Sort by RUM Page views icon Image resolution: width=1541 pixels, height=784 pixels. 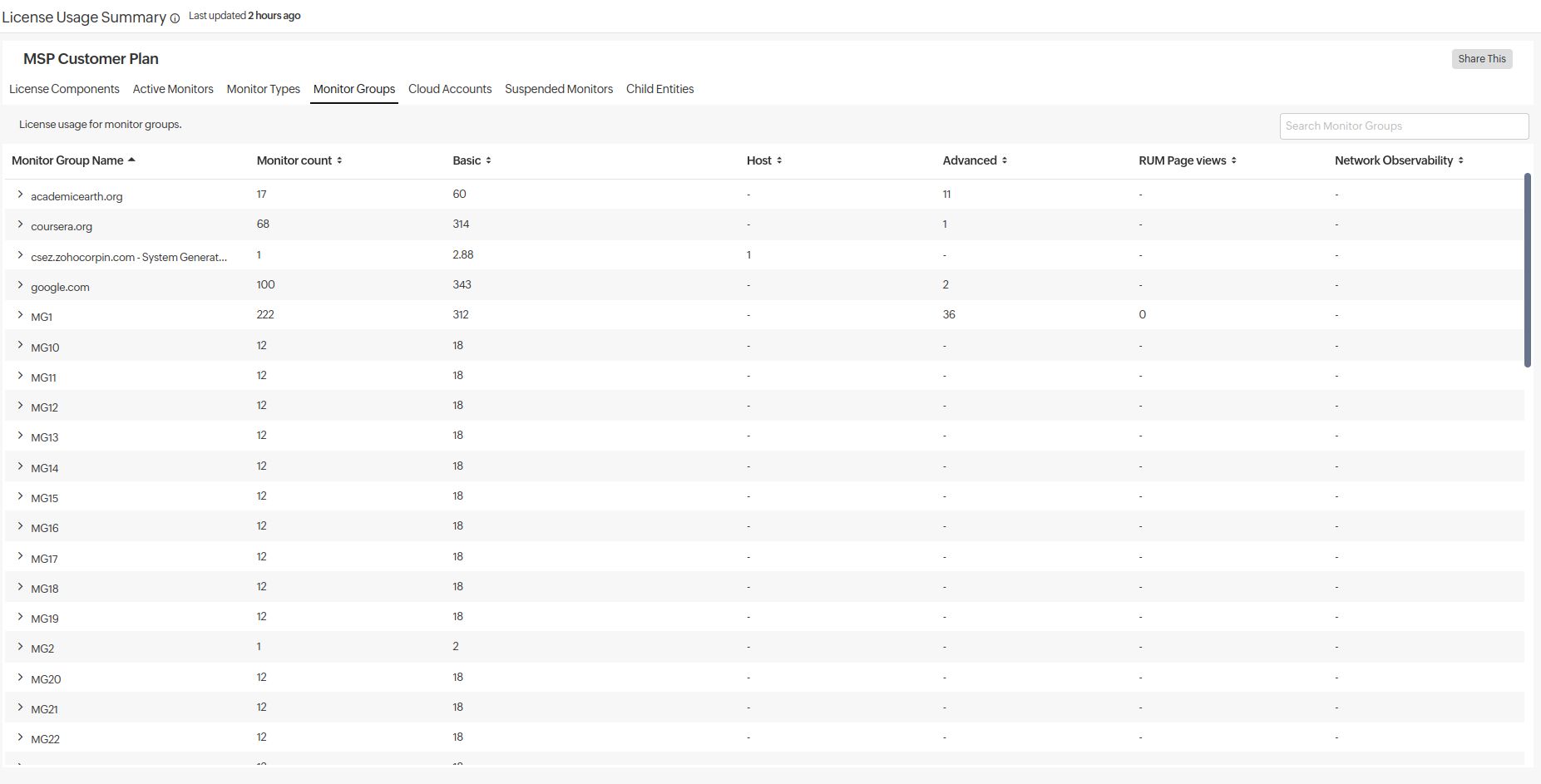pyautogui.click(x=1233, y=160)
